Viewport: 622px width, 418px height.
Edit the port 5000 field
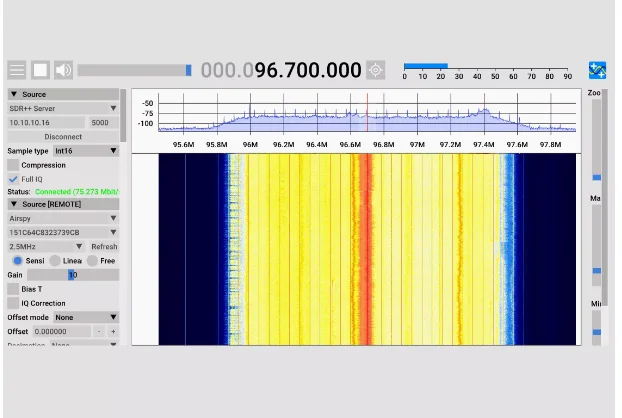103,123
